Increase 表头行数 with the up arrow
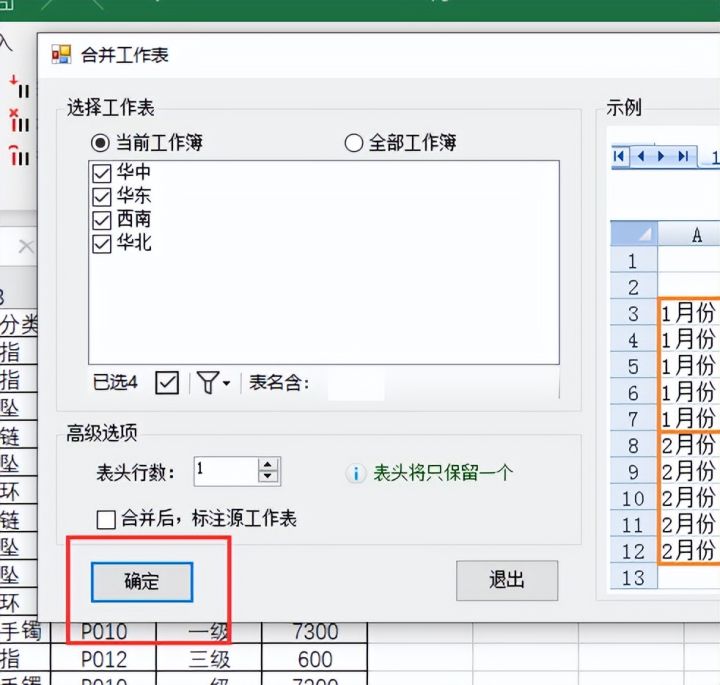 (268, 464)
